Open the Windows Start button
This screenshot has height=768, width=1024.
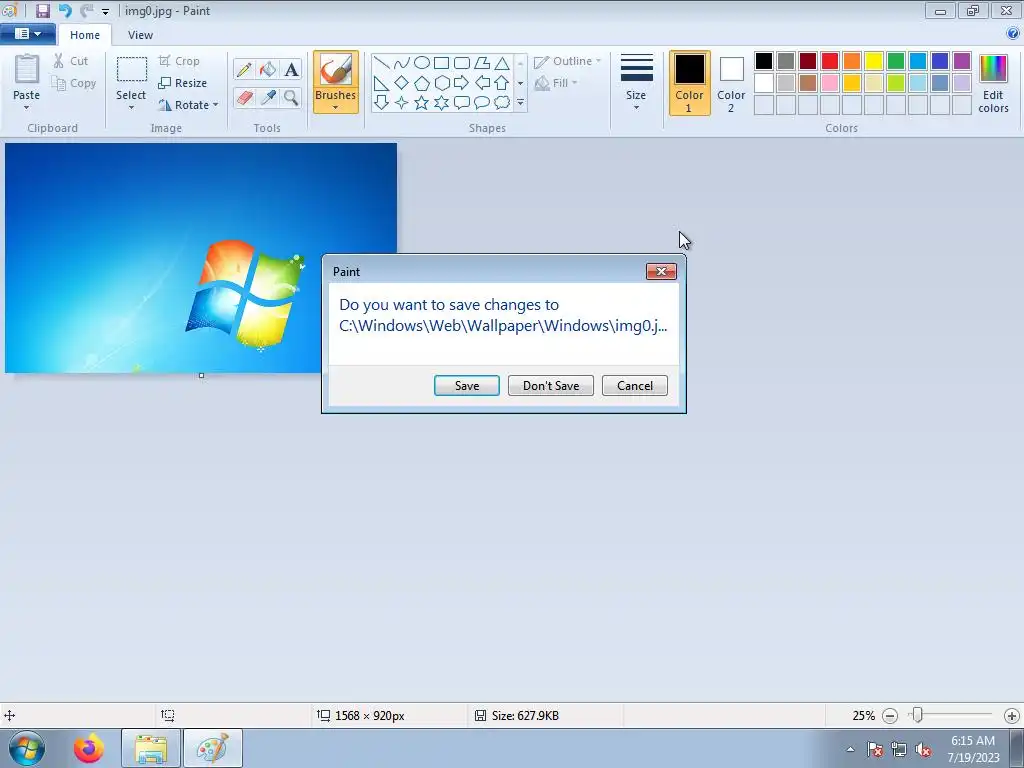pyautogui.click(x=27, y=748)
